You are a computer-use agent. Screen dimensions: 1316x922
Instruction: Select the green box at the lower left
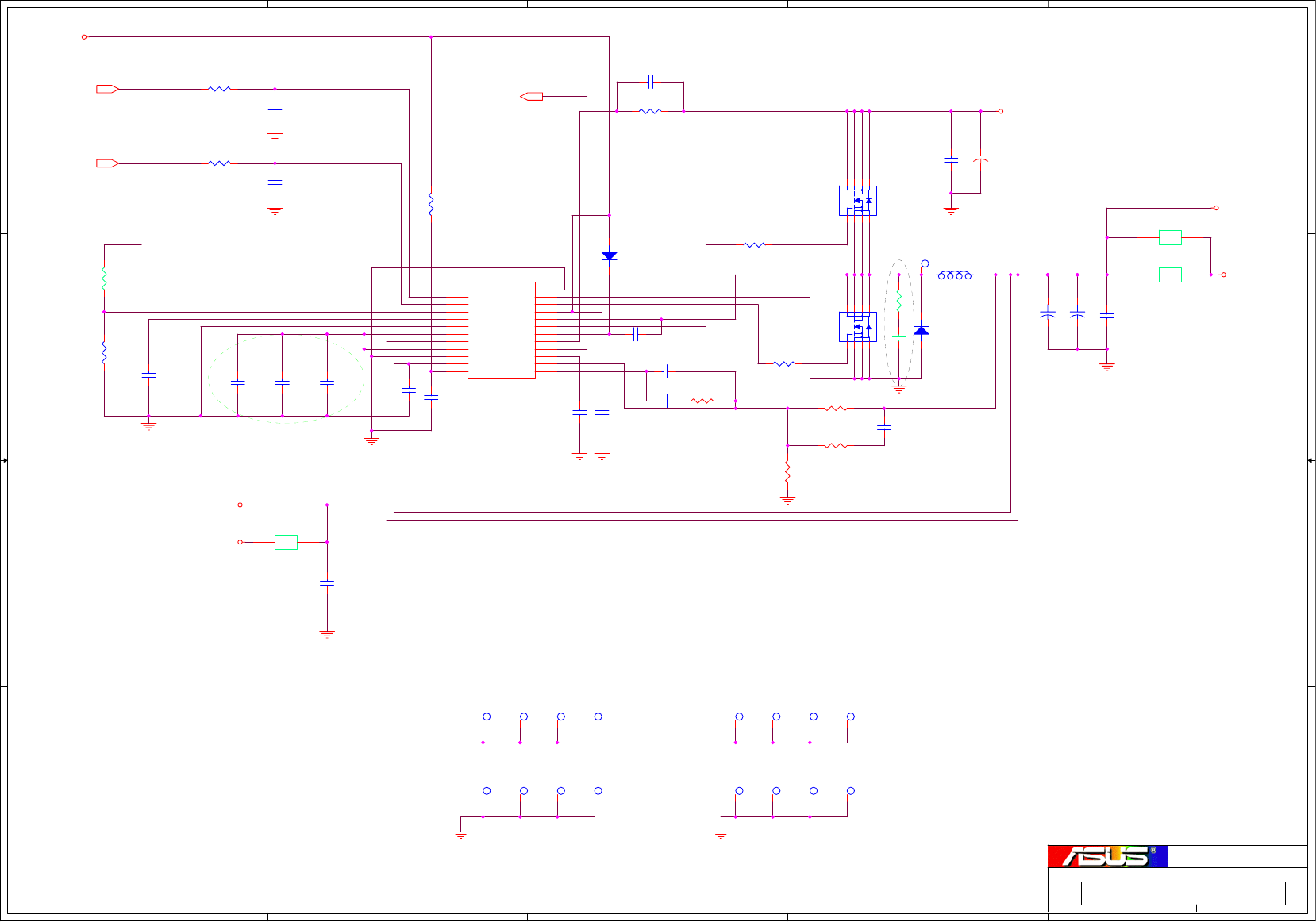pos(286,542)
